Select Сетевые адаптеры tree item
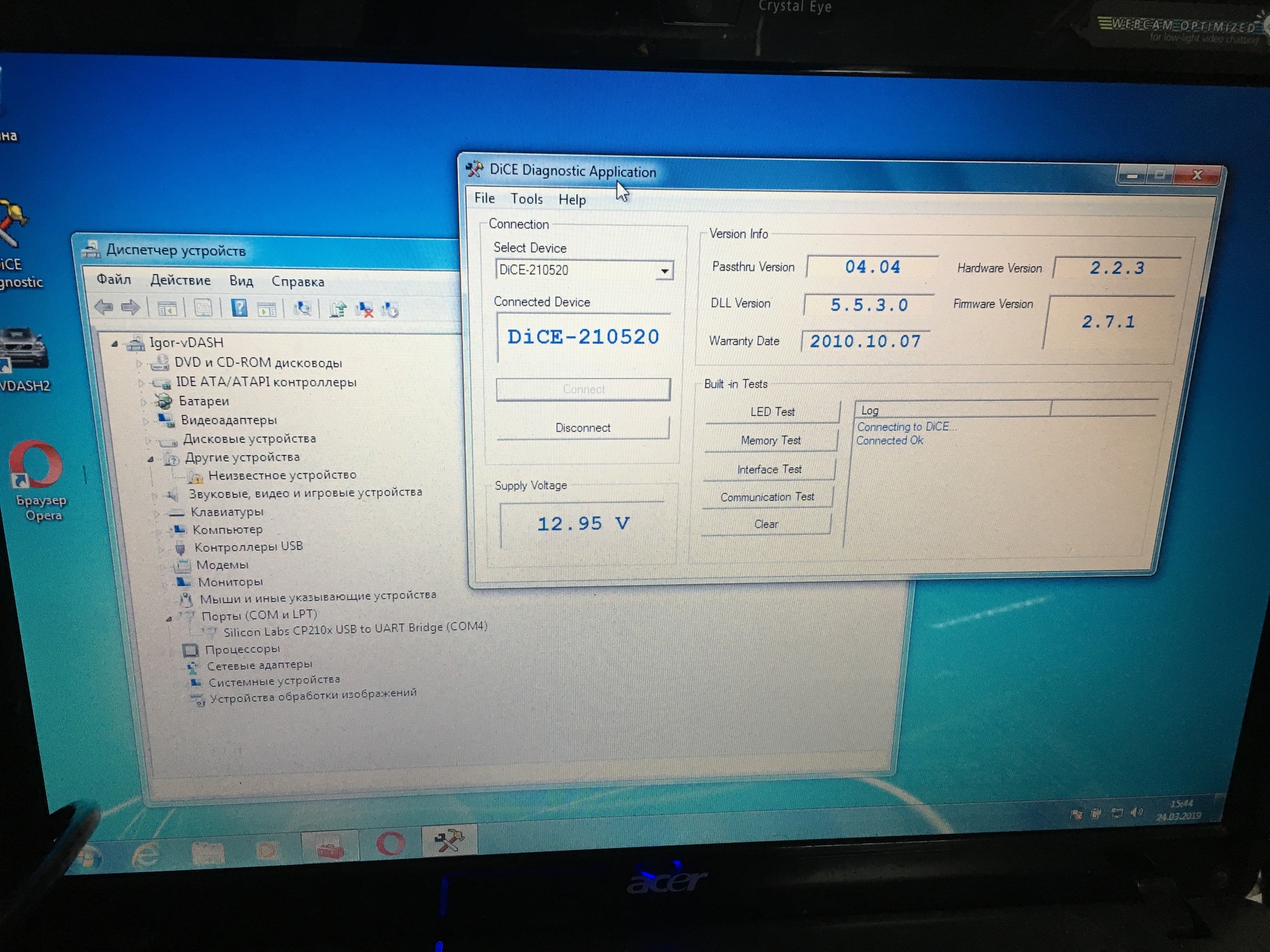 pyautogui.click(x=259, y=665)
